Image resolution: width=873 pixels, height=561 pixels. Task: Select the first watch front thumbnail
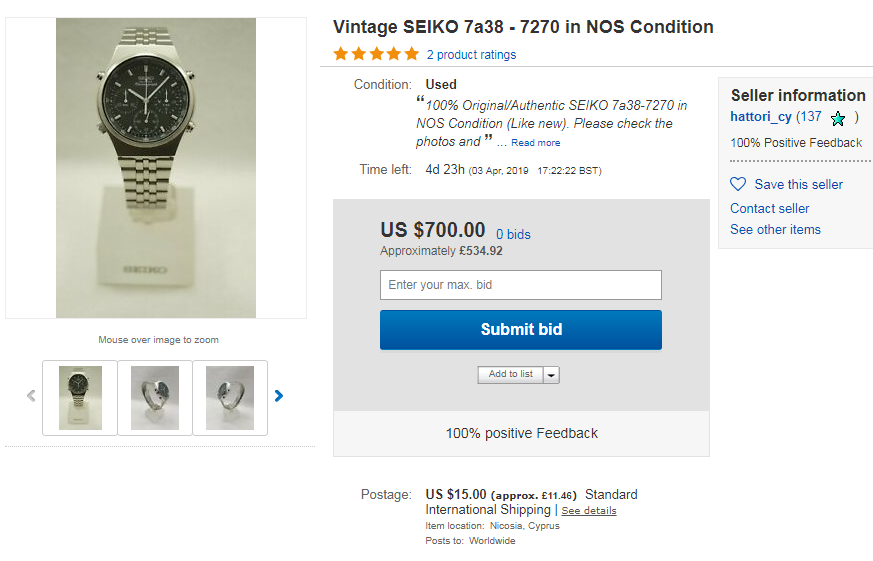pyautogui.click(x=80, y=398)
